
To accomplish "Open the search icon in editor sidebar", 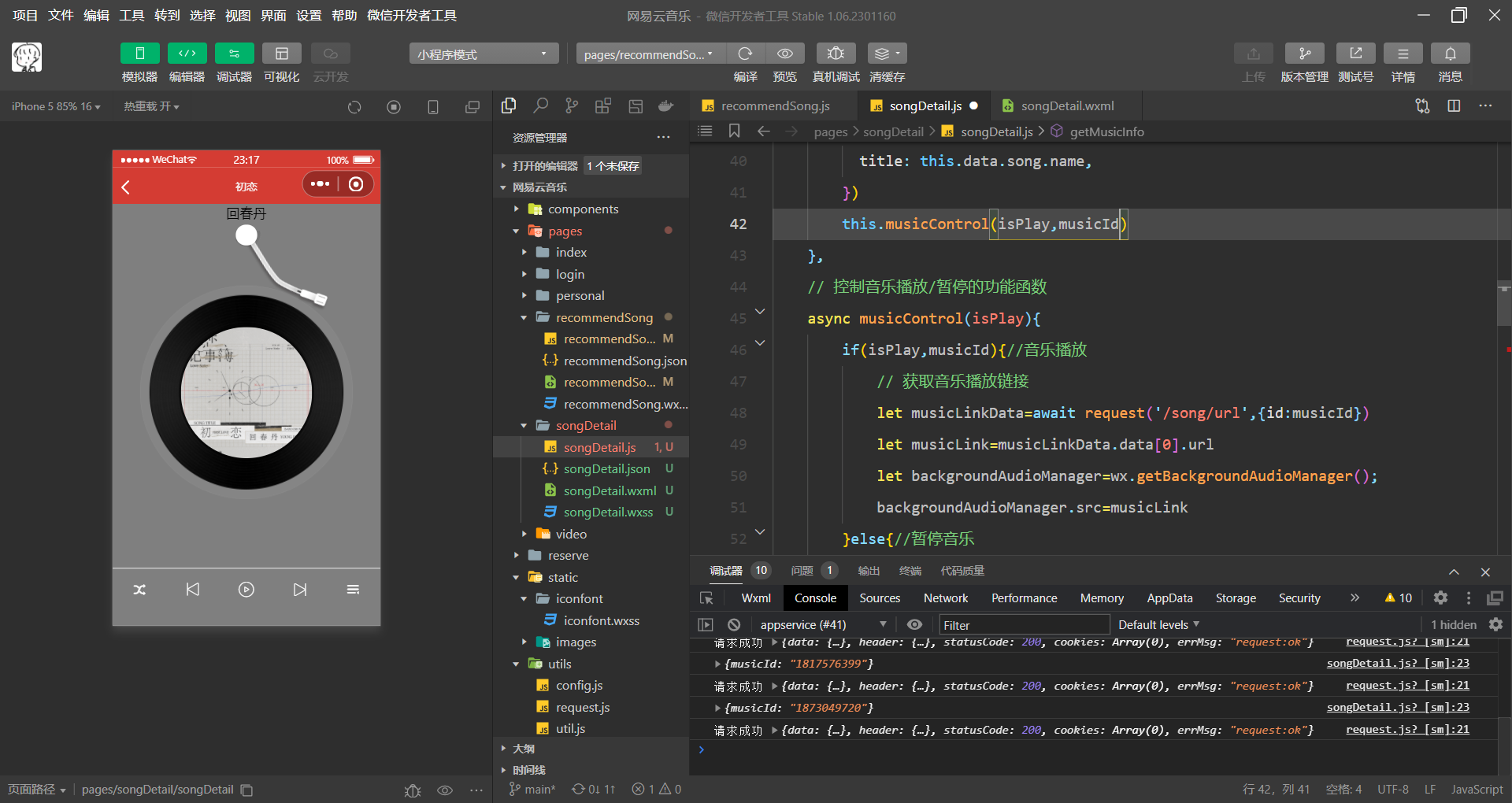I will 540,105.
